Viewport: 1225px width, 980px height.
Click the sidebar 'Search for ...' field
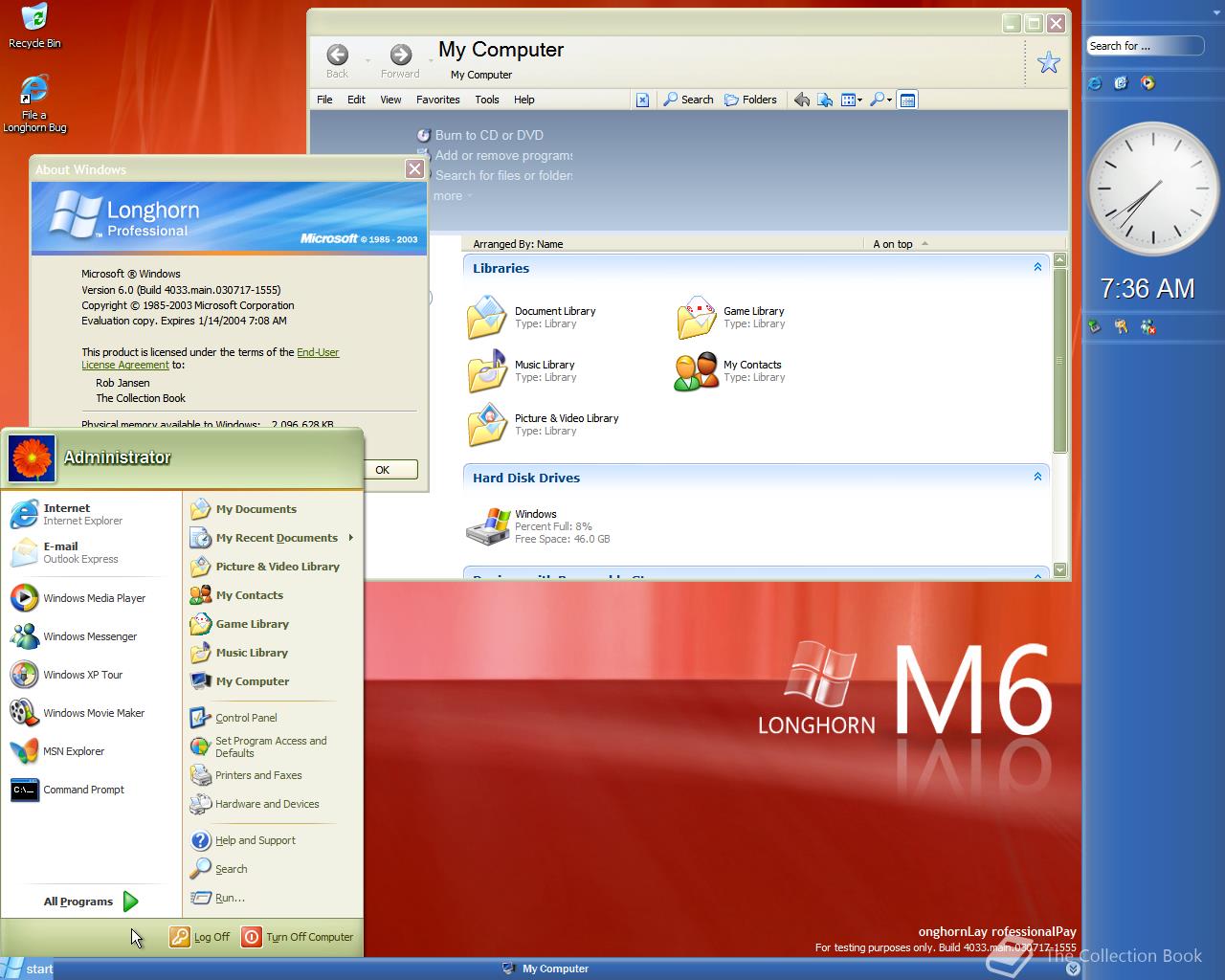point(1145,45)
